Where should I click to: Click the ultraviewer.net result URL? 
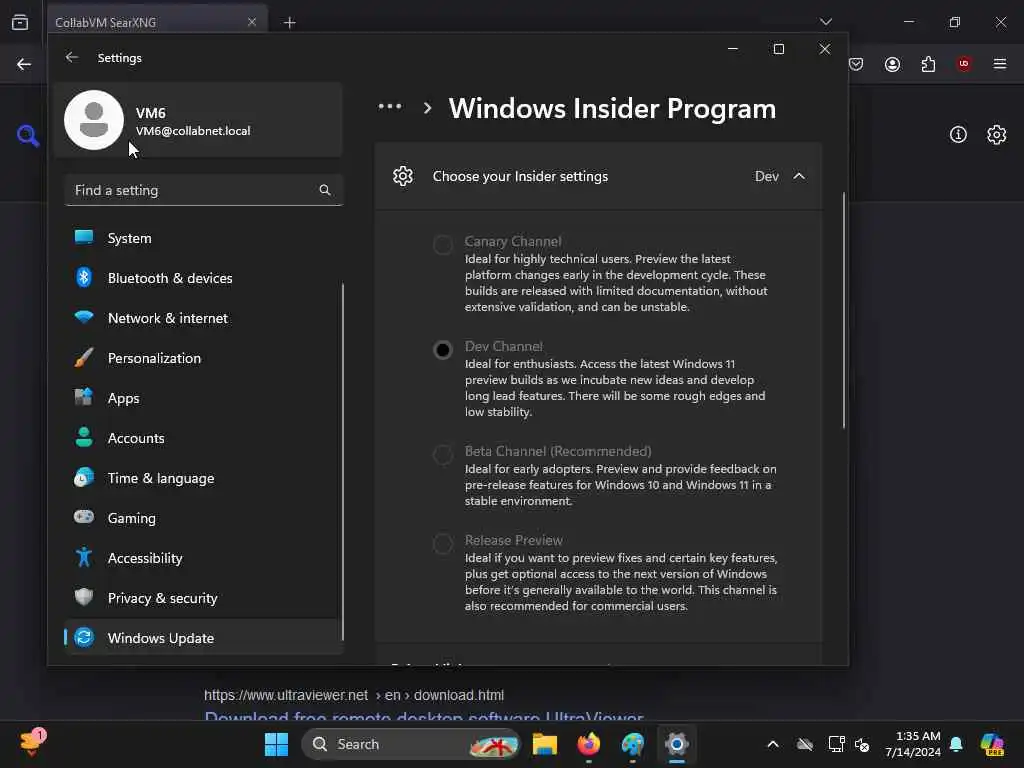[x=354, y=695]
